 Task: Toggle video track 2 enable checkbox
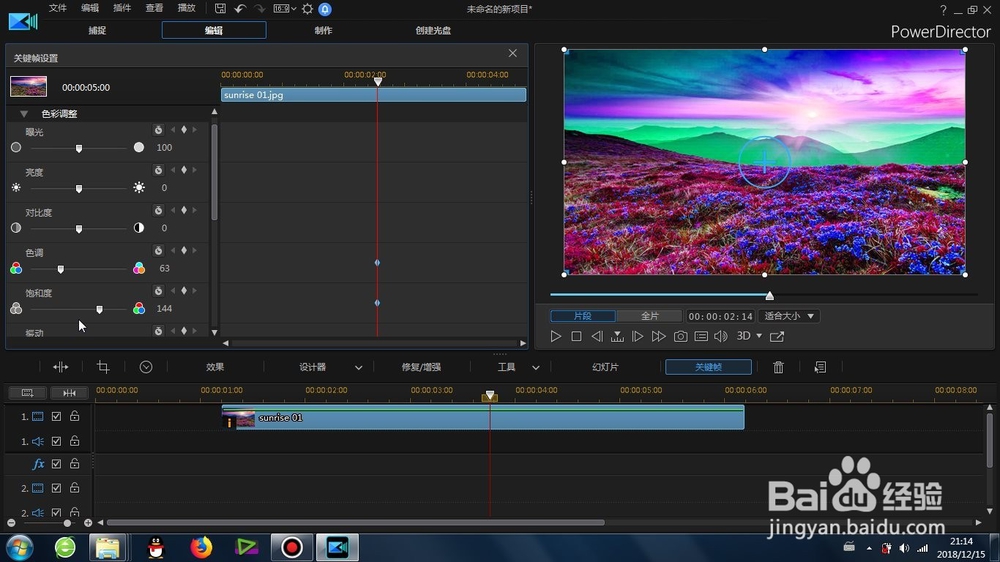(56, 488)
